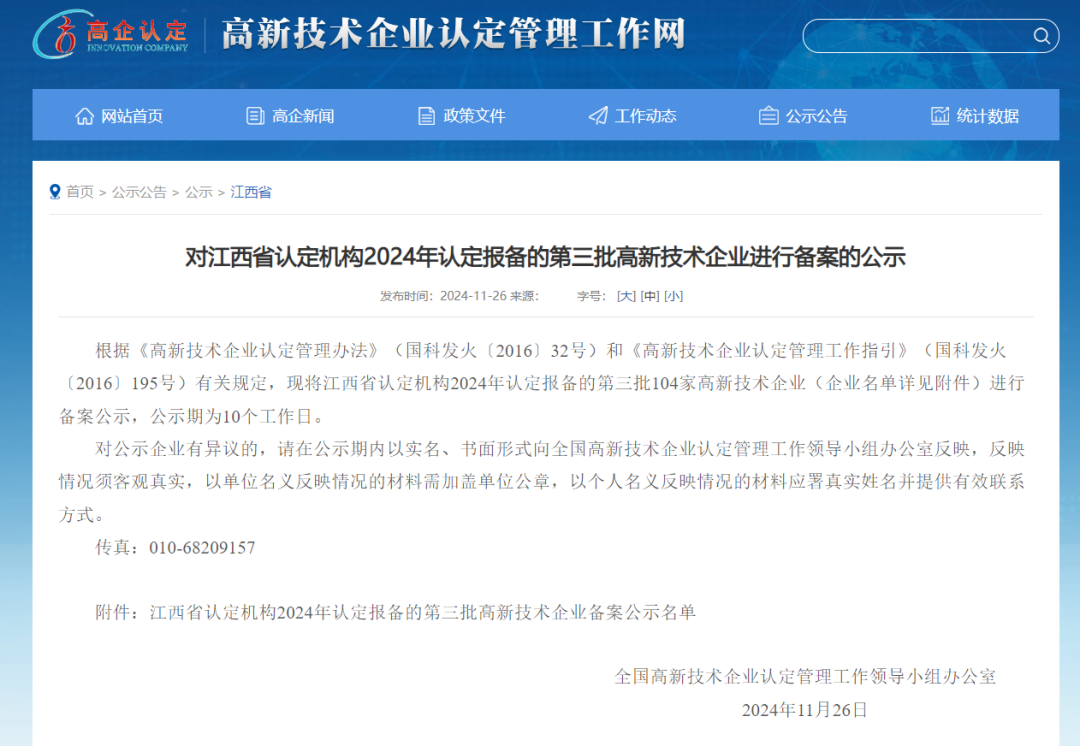Go to 首页 in the breadcrumb
Image resolution: width=1080 pixels, height=746 pixels.
[x=80, y=192]
